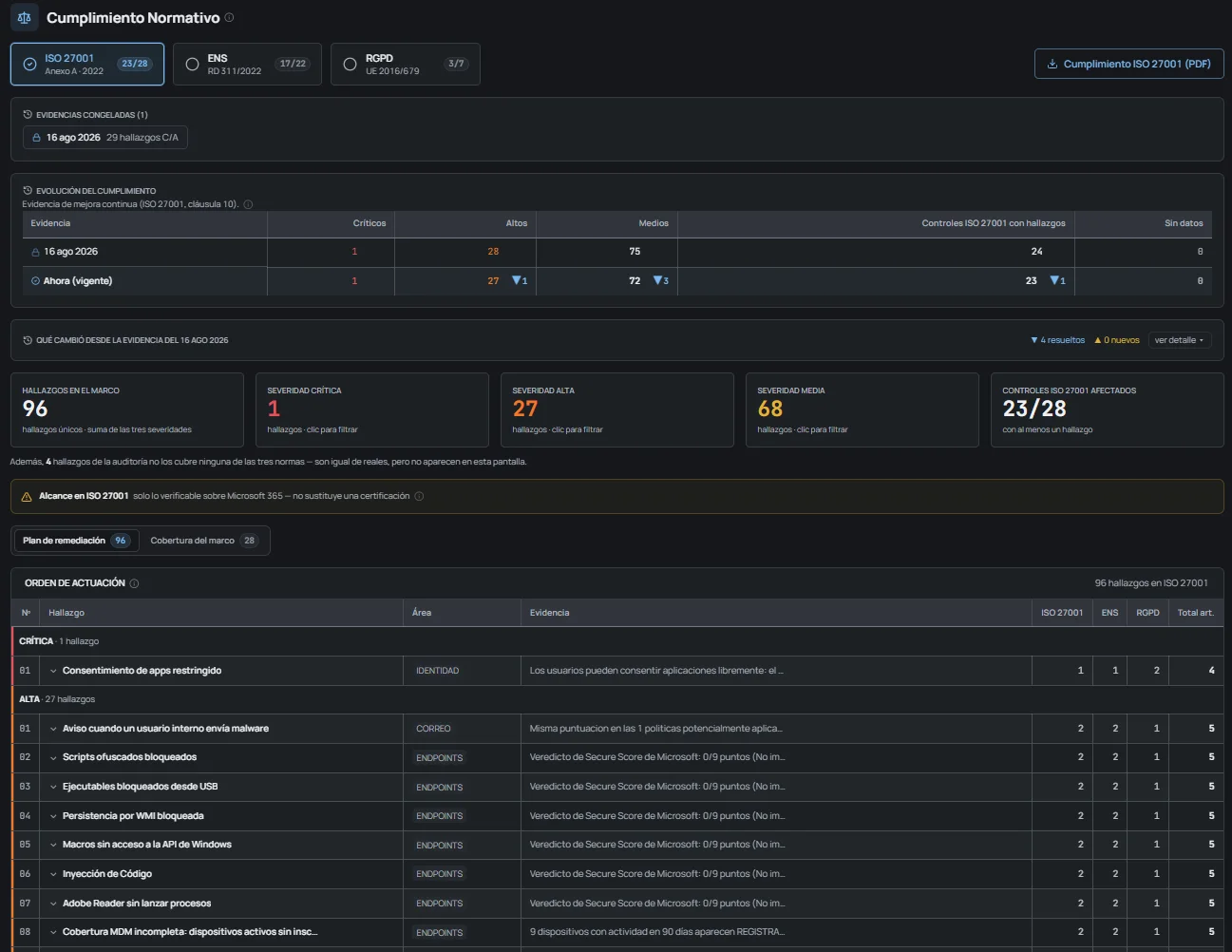Screen dimensions: 1232x952
Task: Download Cumplimiento ISO 27001 (PDF)
Action: coord(1128,64)
